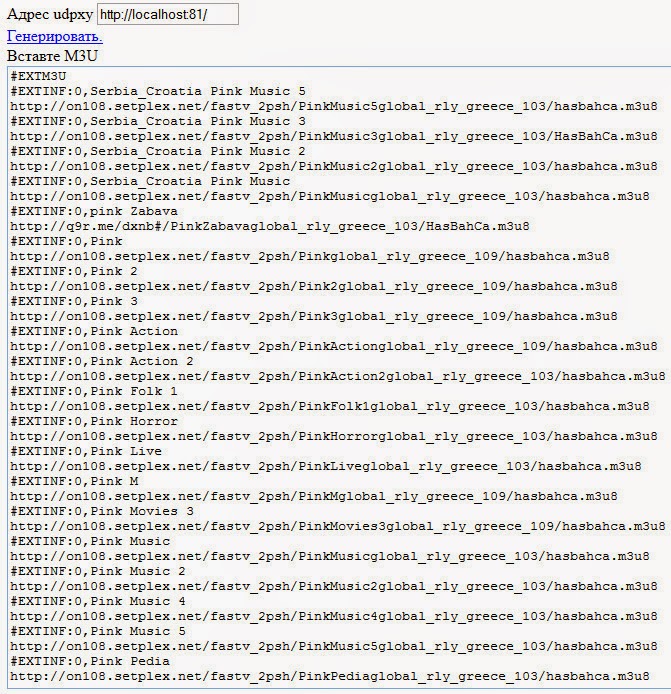Image resolution: width=671 pixels, height=694 pixels.
Task: Click the '#EXTINF:0,Pink 2' line
Action: (x=74, y=271)
